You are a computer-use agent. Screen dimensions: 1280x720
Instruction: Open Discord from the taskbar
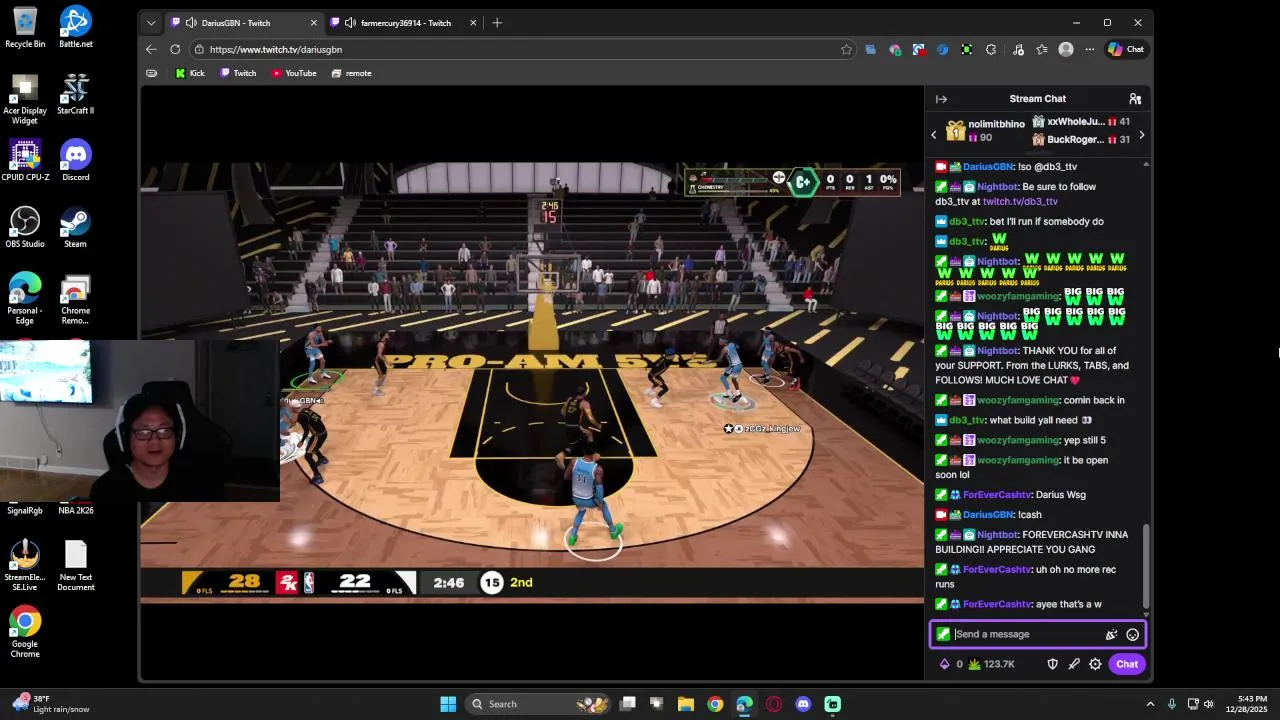coord(803,704)
